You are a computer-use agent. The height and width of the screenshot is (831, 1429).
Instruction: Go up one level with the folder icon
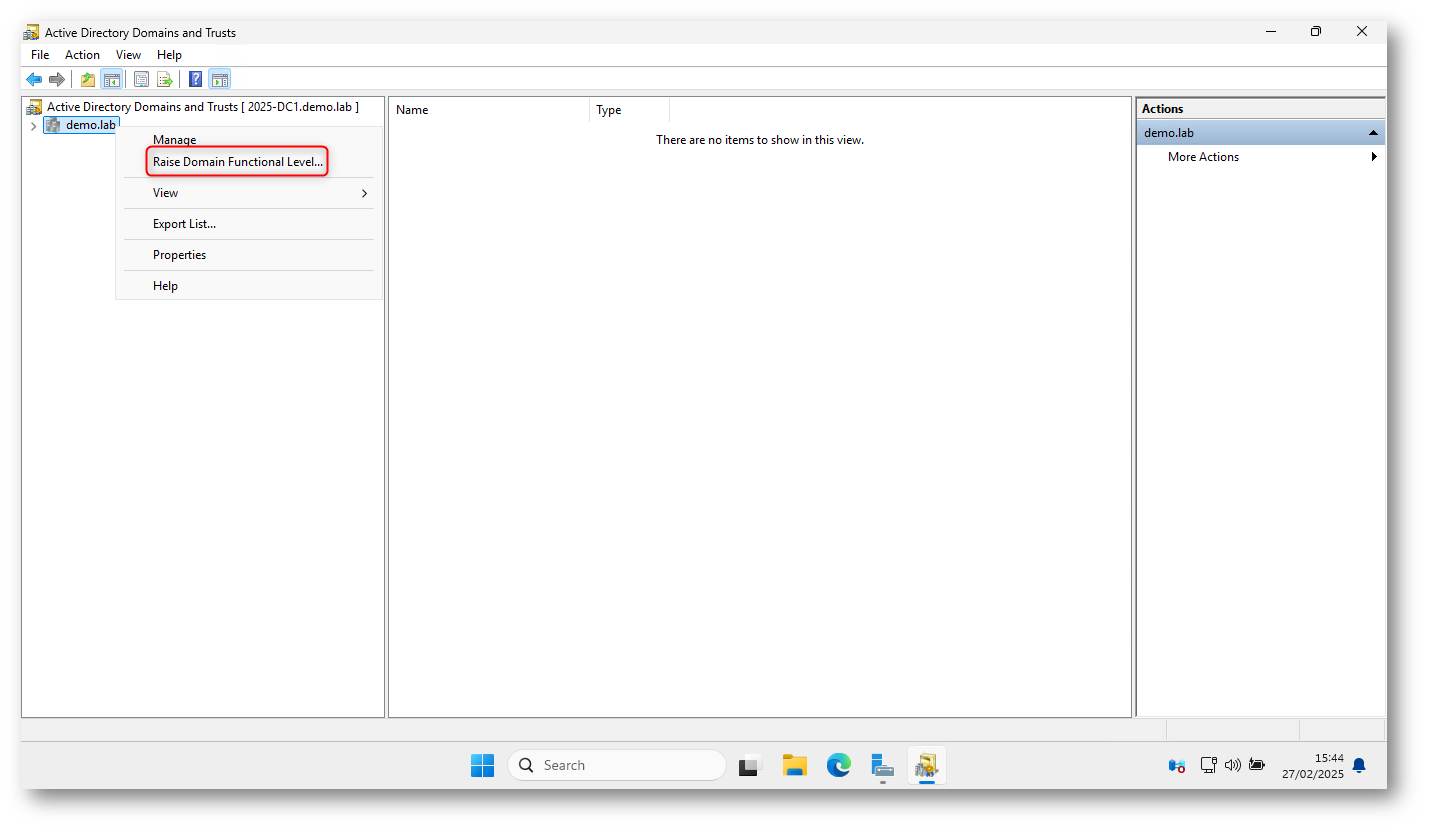88,79
